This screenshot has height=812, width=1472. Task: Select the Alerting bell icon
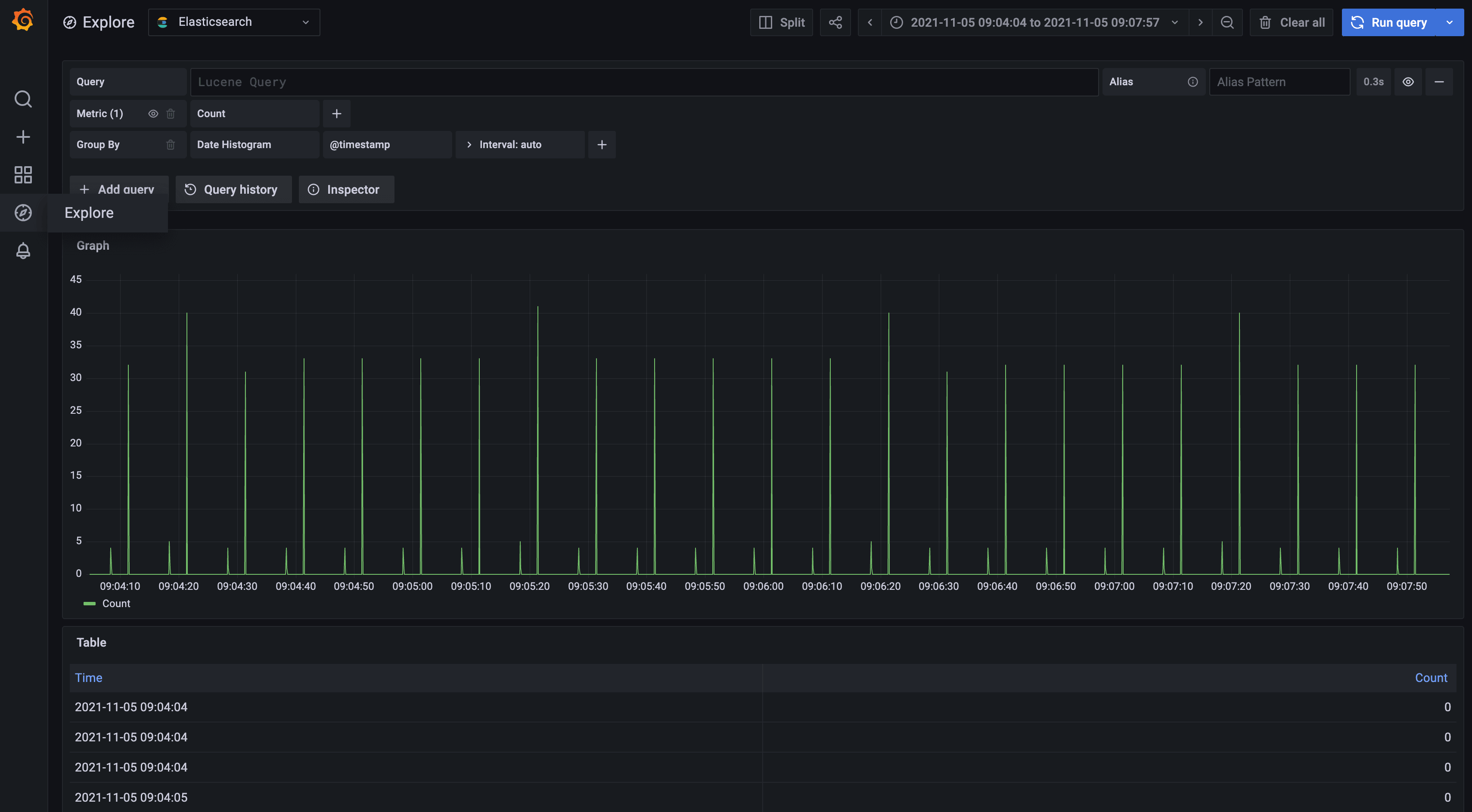pos(23,250)
